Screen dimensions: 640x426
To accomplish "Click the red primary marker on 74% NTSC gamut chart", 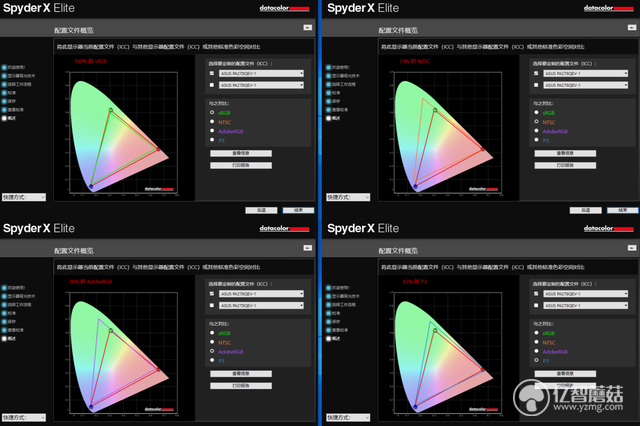I will (x=483, y=149).
